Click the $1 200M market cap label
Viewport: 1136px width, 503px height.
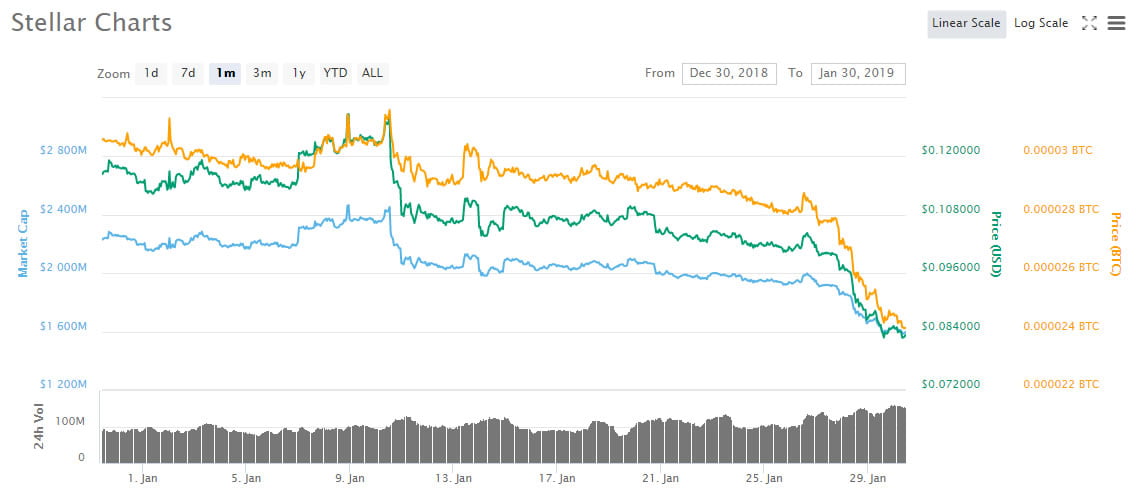point(62,384)
